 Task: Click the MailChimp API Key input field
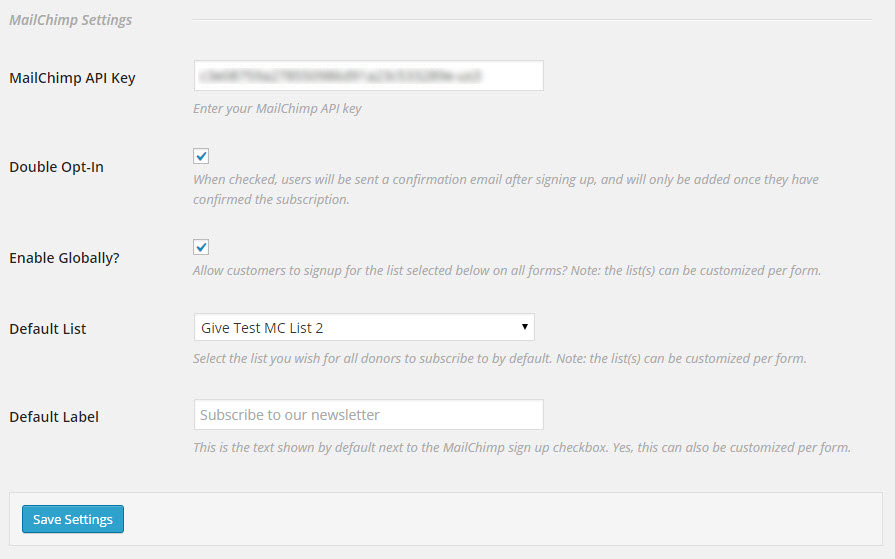click(x=369, y=76)
